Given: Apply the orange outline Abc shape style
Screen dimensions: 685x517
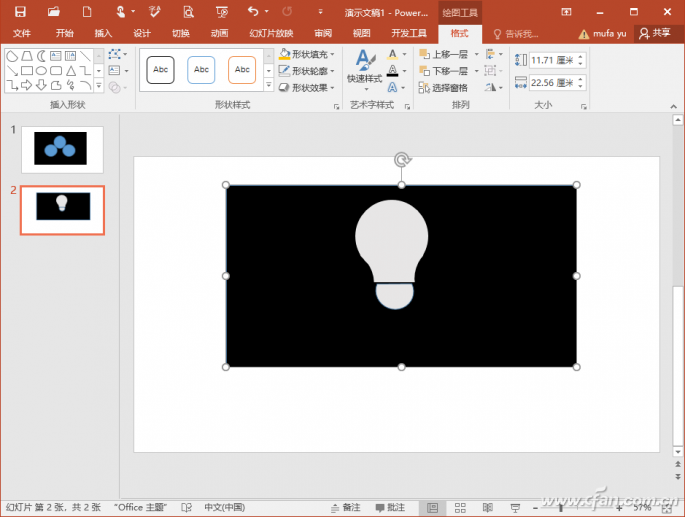Looking at the screenshot, I should [x=242, y=70].
